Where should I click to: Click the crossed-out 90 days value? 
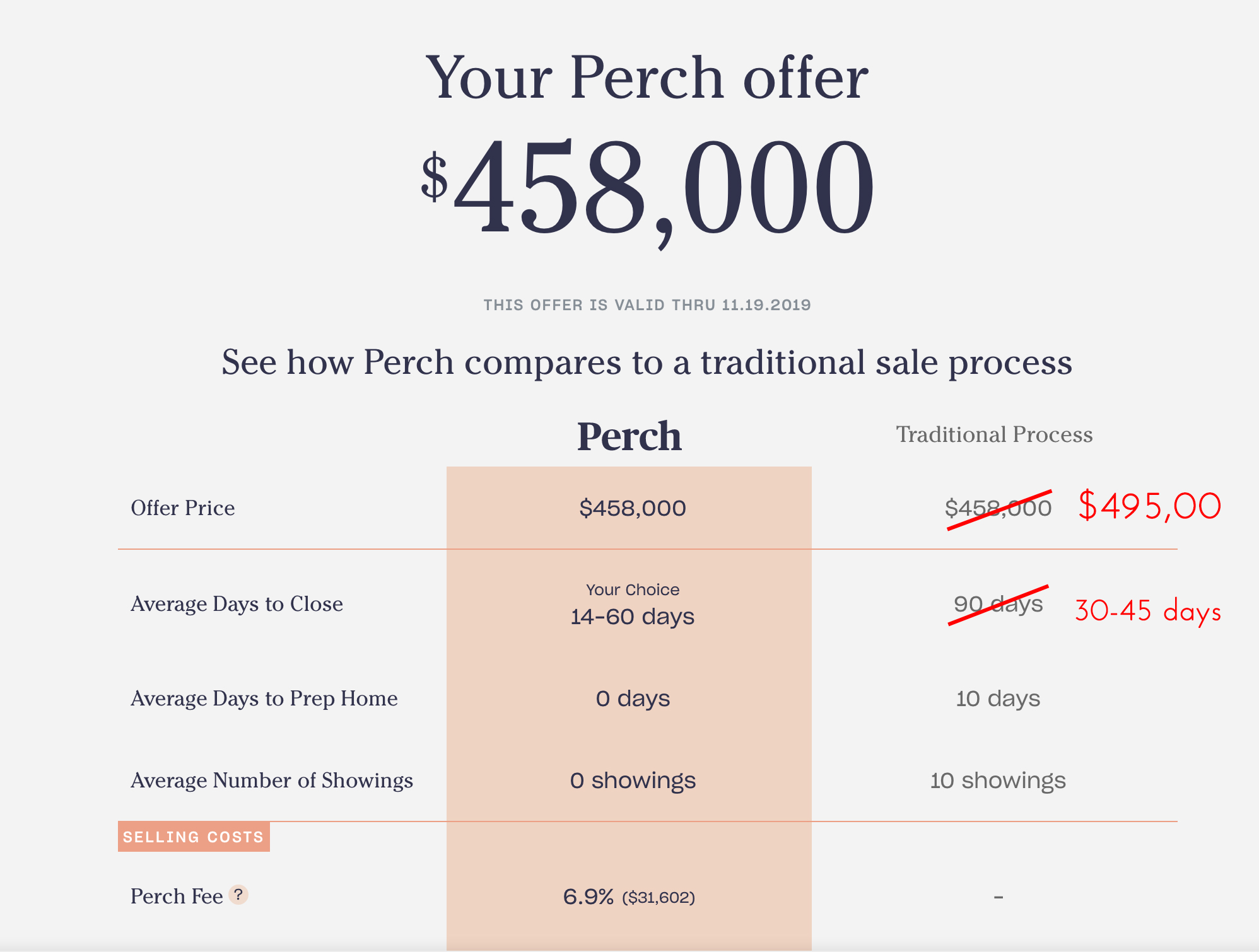[x=998, y=604]
